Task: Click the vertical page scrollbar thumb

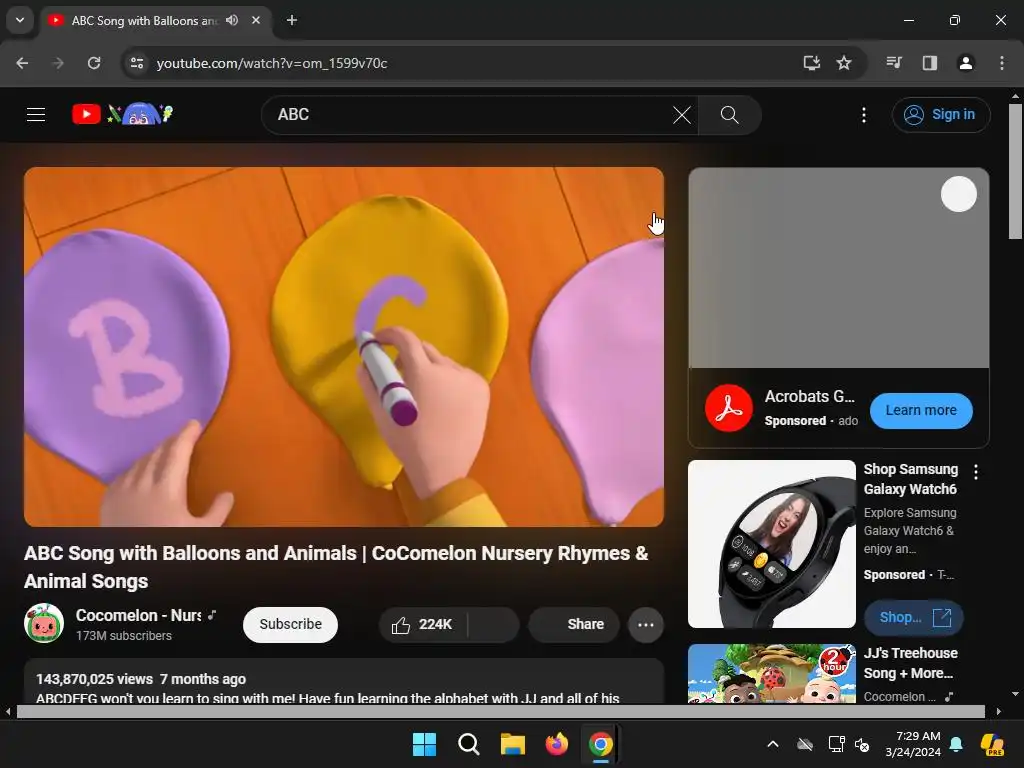Action: (1015, 171)
